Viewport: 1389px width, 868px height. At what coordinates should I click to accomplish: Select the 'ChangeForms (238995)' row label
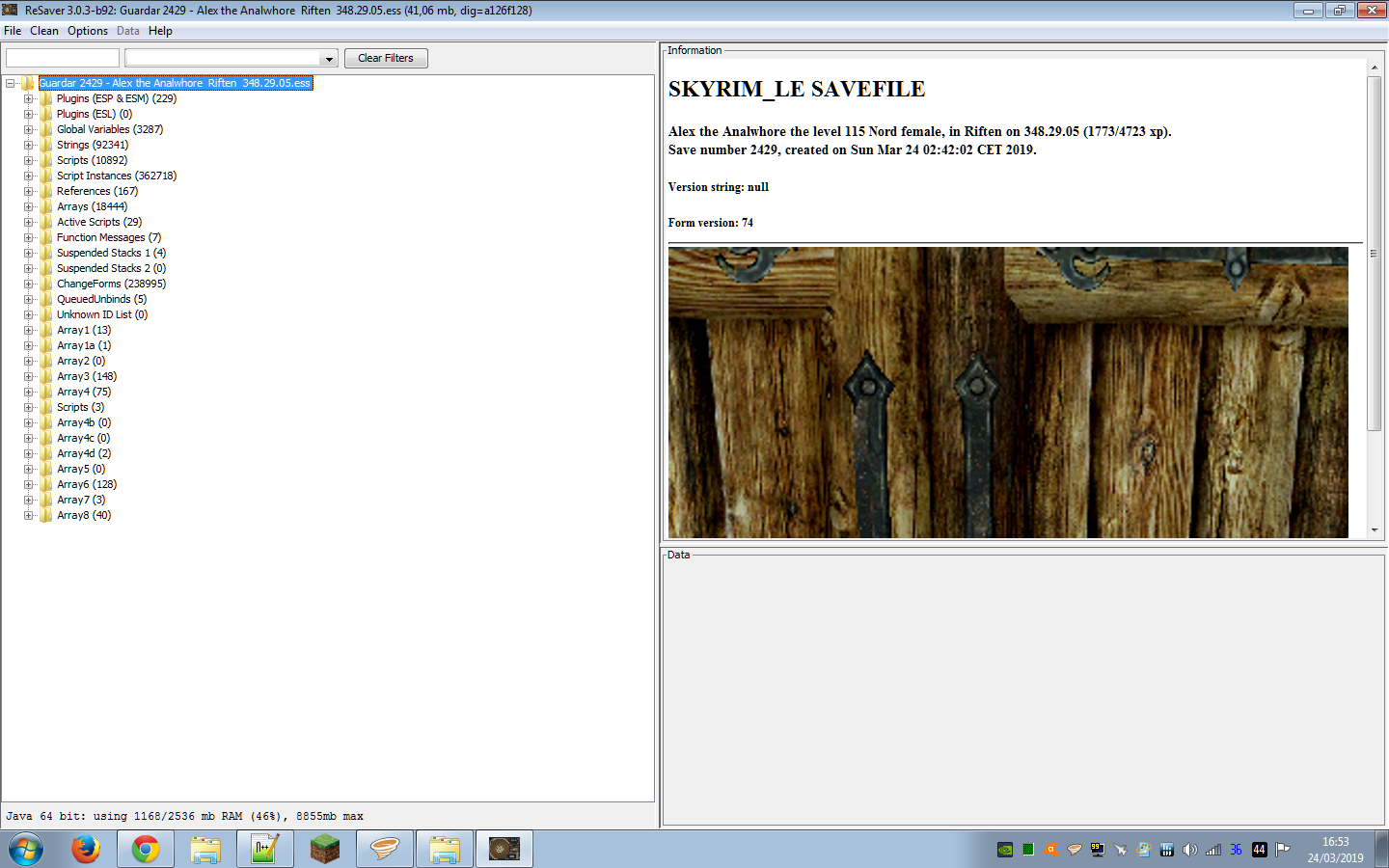(x=111, y=284)
